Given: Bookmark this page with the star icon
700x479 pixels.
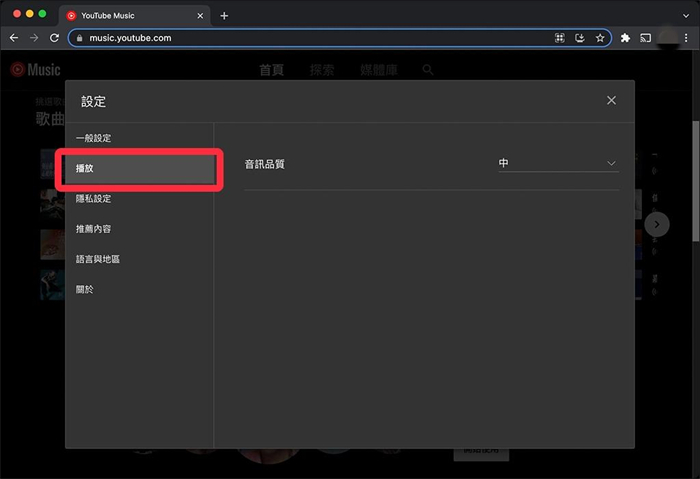Looking at the screenshot, I should pos(600,38).
